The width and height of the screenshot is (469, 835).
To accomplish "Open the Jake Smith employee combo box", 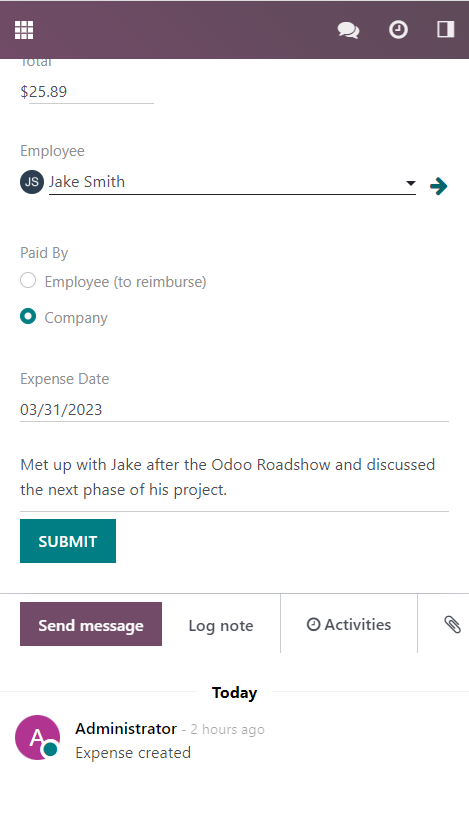I will pyautogui.click(x=232, y=182).
